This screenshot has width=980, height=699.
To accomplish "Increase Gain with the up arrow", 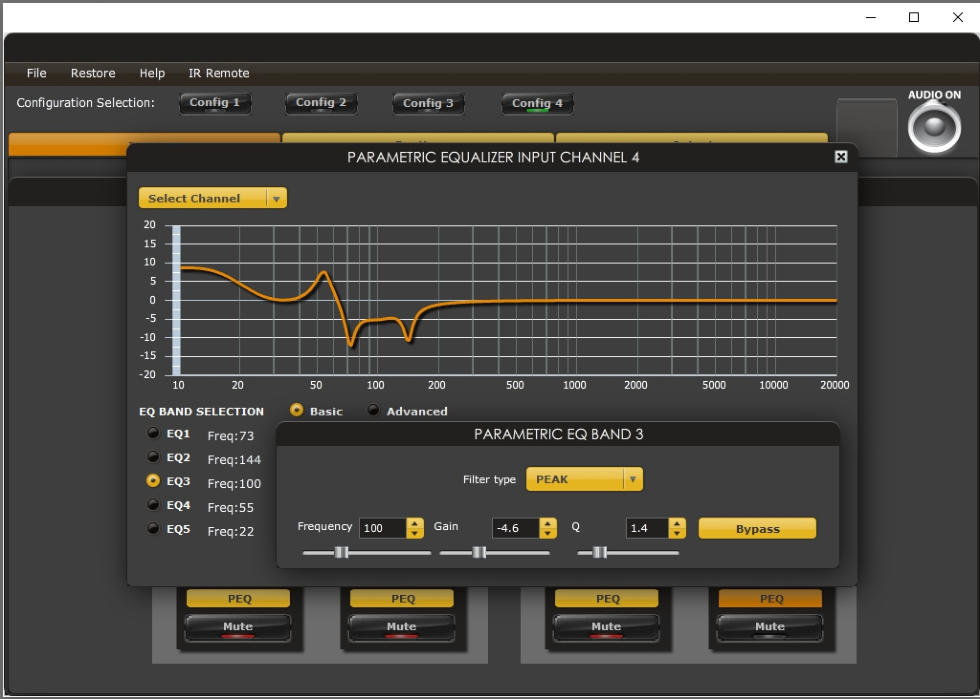I will (548, 523).
